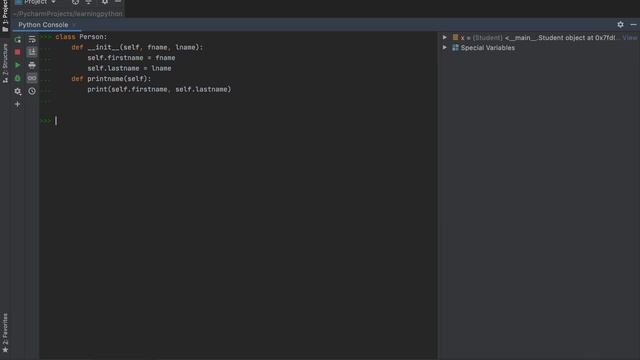Stop the console with the red square
This screenshot has height=360, width=640.
click(18, 52)
